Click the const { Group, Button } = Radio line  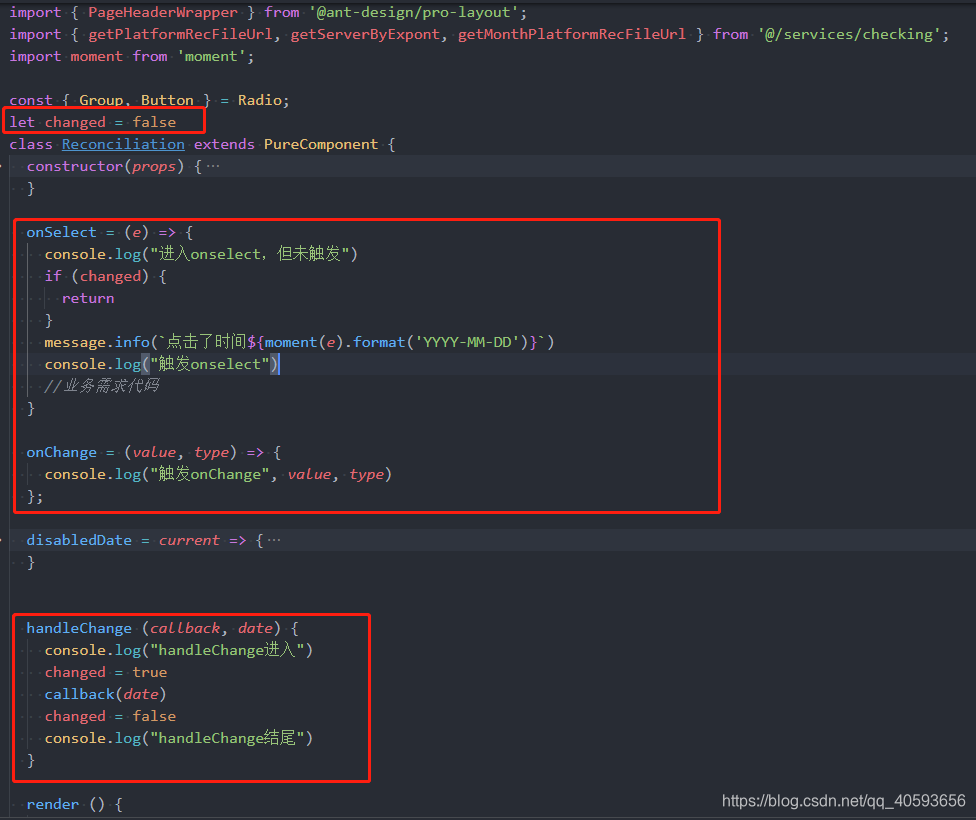click(149, 100)
